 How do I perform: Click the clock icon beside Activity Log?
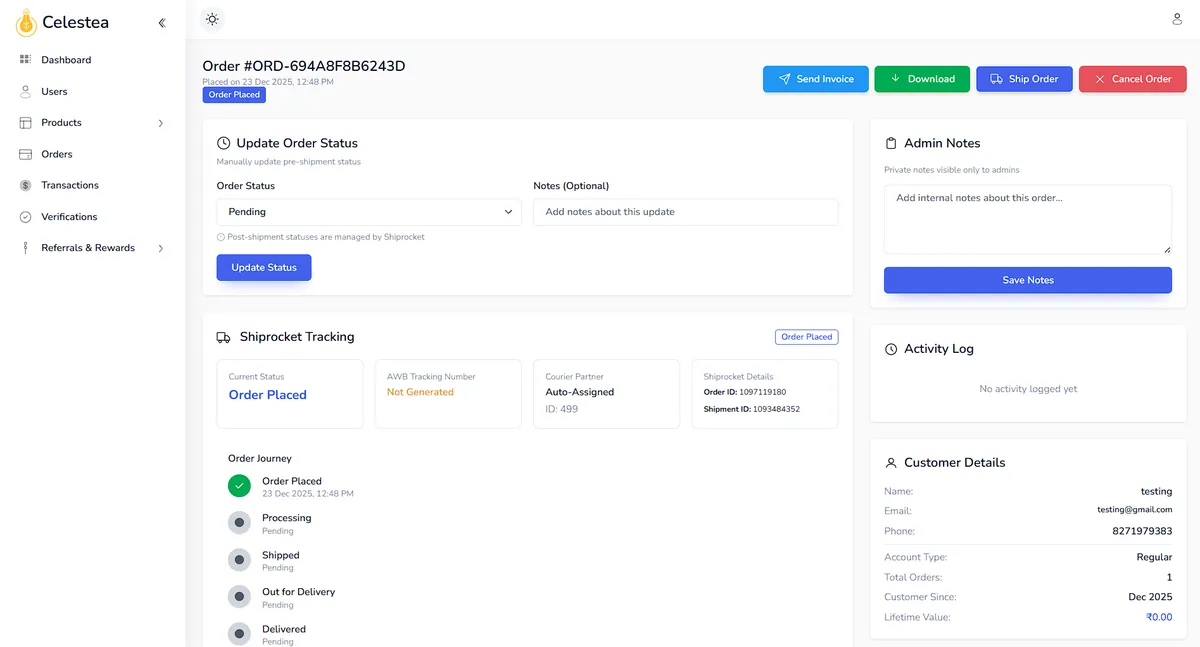click(x=891, y=349)
